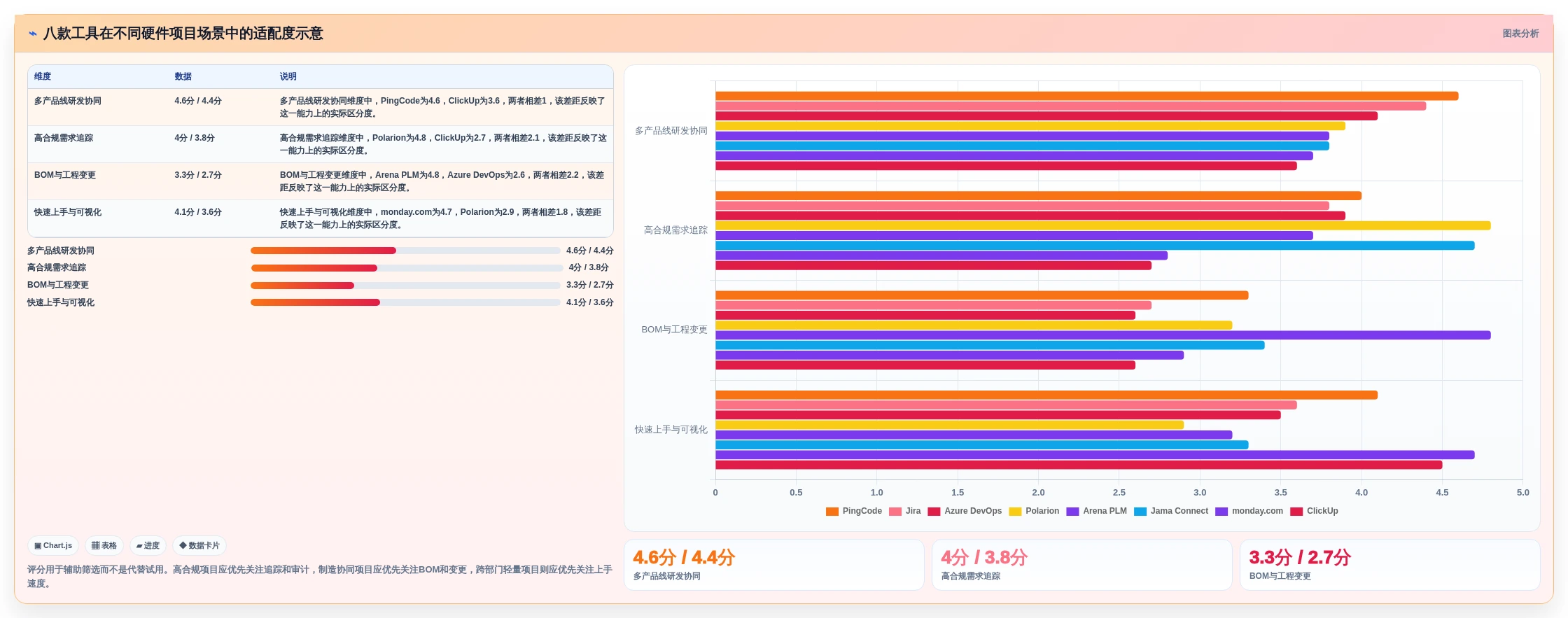Click the Jama Connect bar in 高合规需求追踪 group

click(1095, 246)
